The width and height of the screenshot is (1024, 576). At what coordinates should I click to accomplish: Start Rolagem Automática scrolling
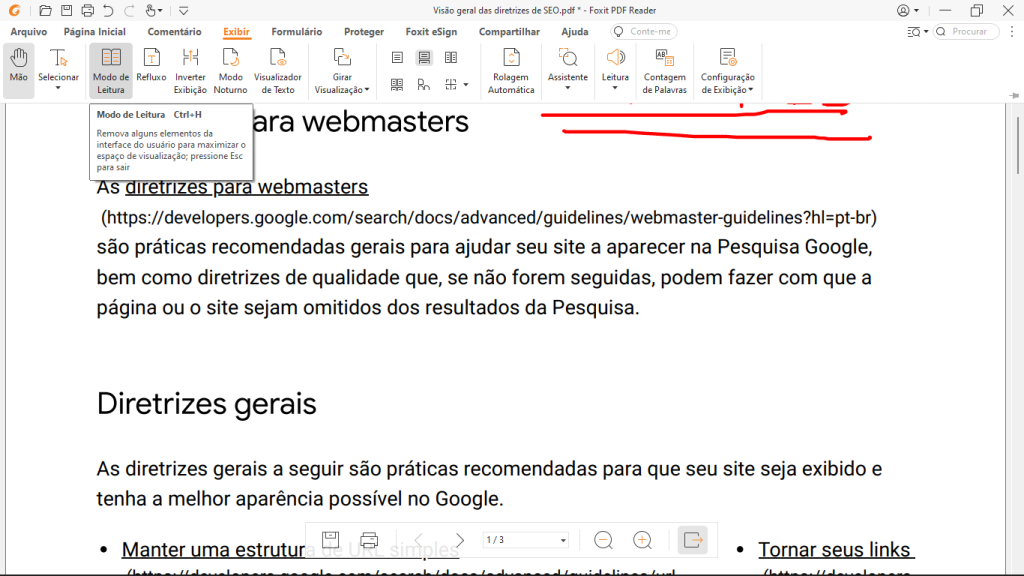(x=511, y=70)
